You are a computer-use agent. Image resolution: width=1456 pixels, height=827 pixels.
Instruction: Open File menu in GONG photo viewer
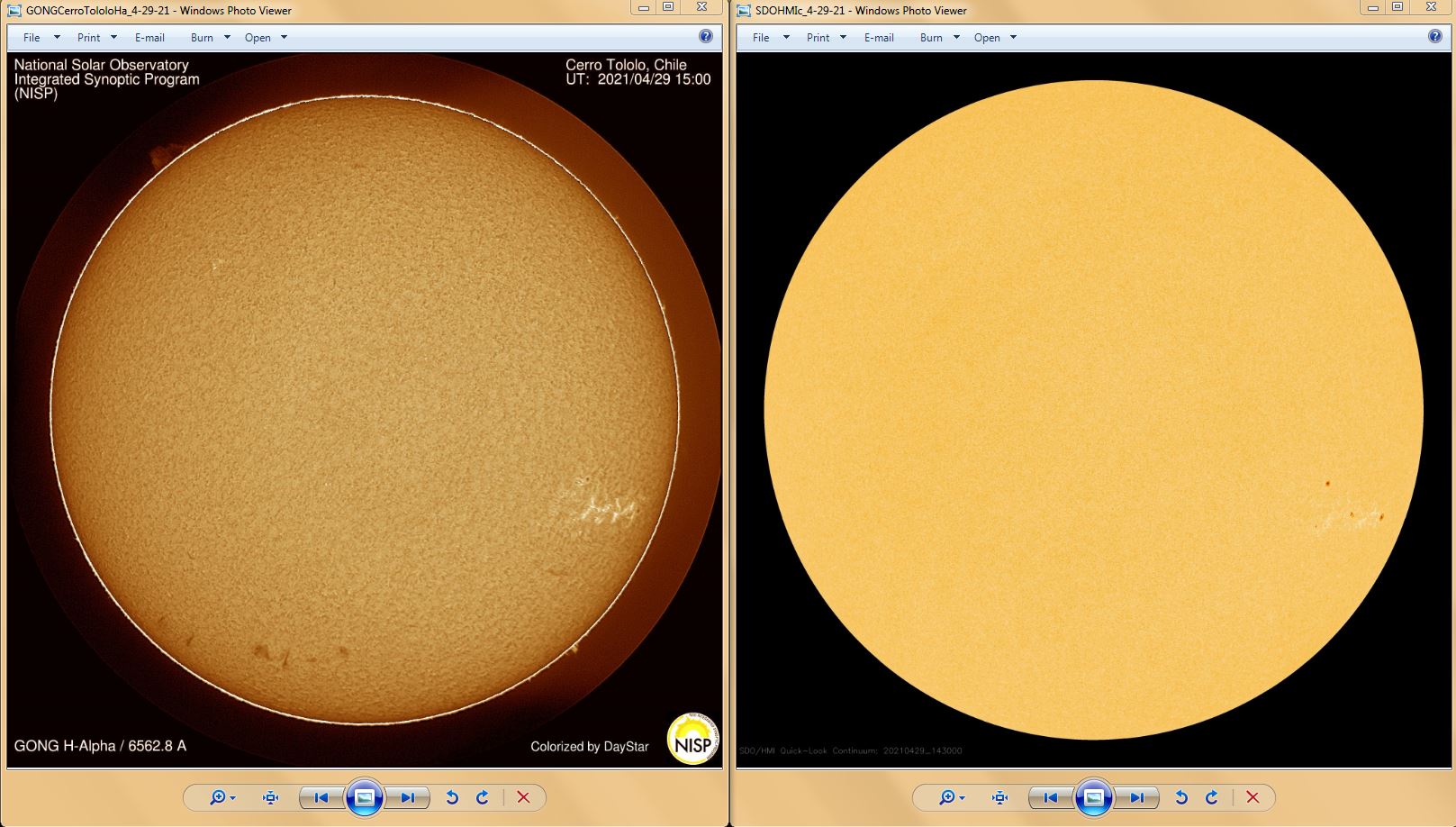32,38
